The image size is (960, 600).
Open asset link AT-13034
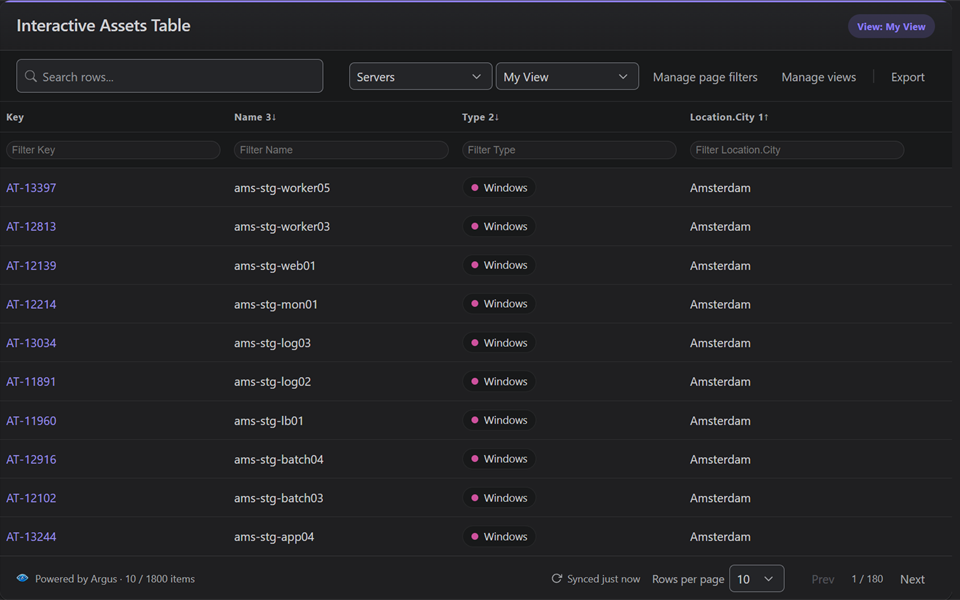(x=31, y=343)
